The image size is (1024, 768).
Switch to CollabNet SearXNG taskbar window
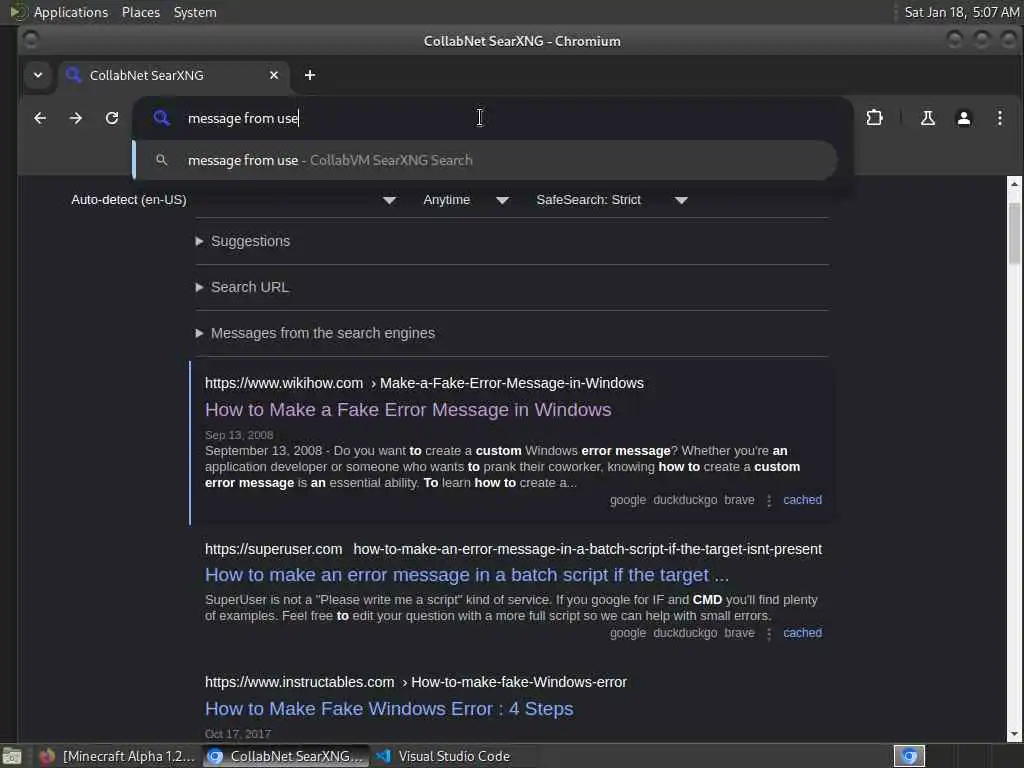coord(285,756)
